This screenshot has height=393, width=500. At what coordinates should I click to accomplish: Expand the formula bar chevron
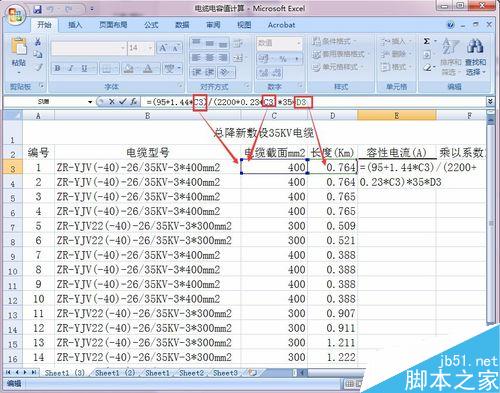tap(490, 101)
